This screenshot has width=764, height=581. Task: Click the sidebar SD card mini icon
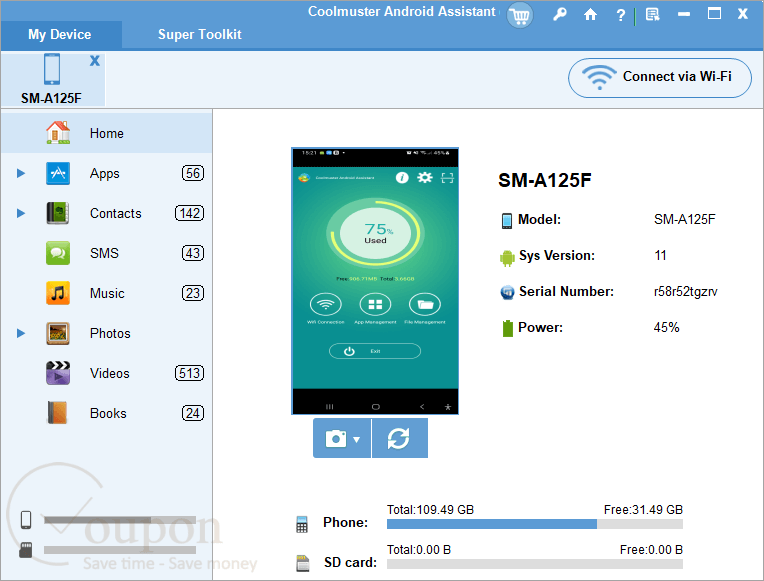pos(26,550)
